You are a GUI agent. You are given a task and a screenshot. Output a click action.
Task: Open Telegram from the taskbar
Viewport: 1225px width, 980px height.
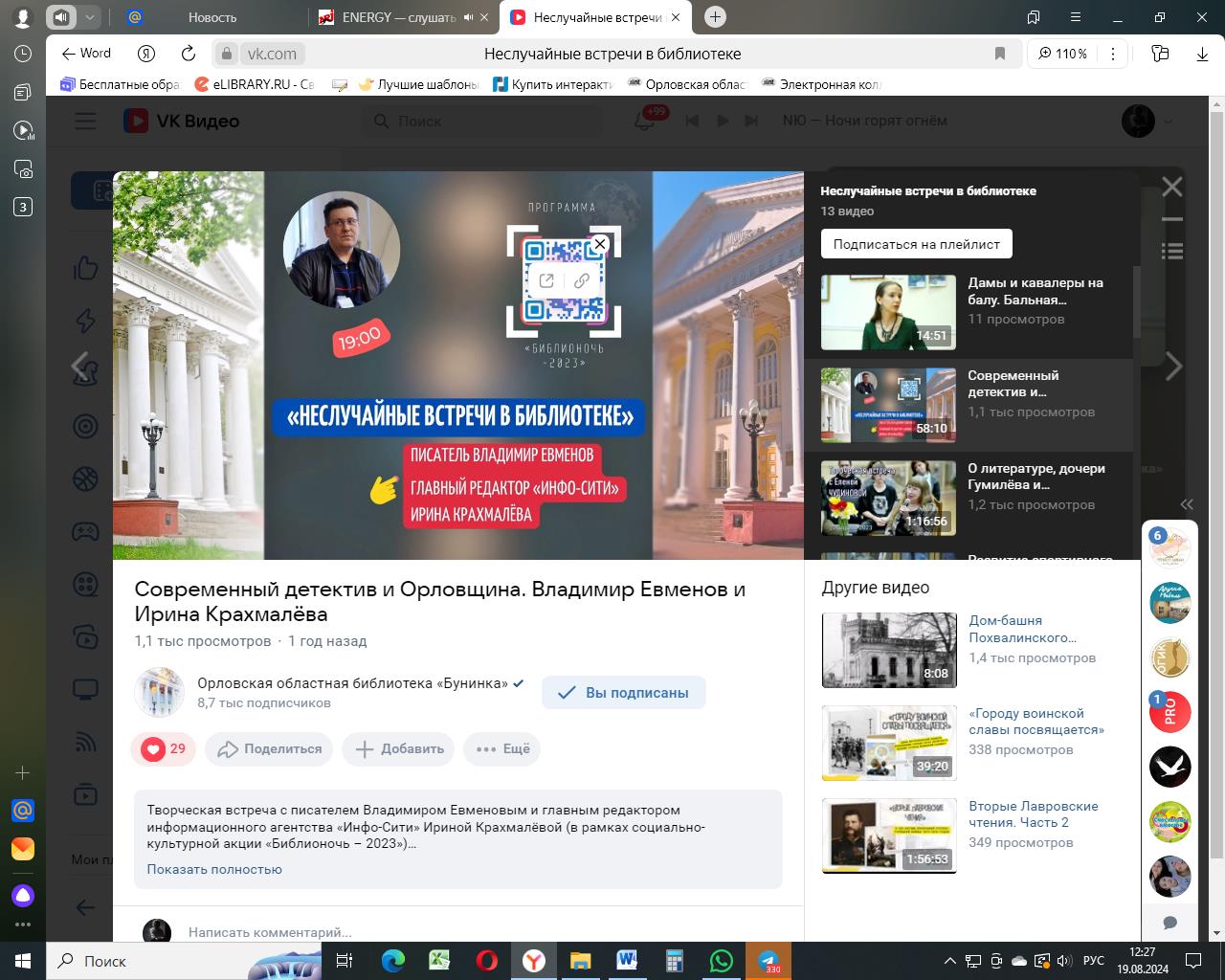point(768,960)
